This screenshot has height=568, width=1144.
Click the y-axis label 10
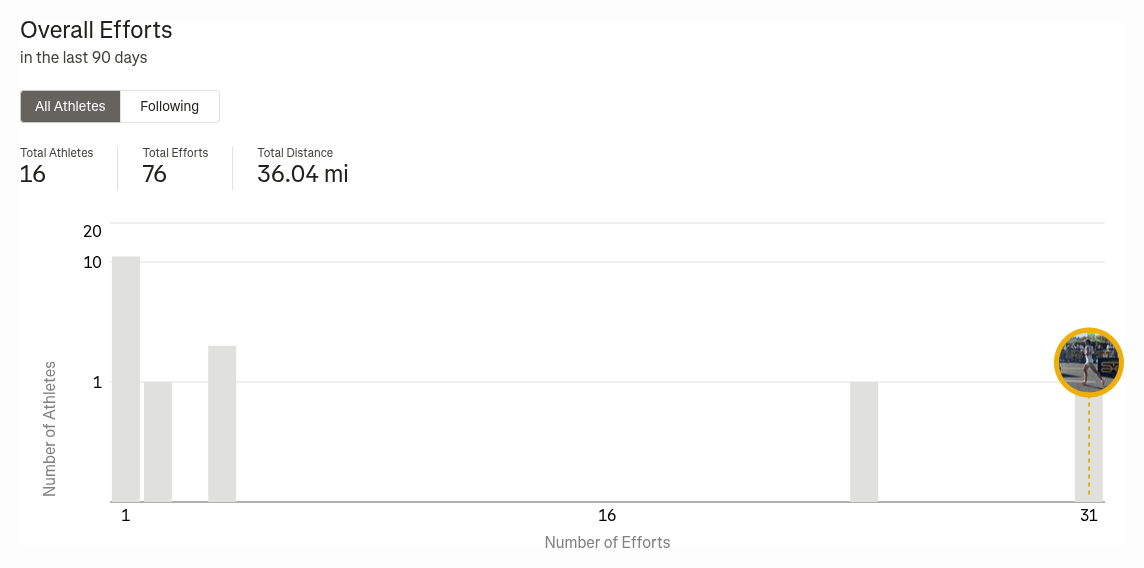pyautogui.click(x=93, y=262)
